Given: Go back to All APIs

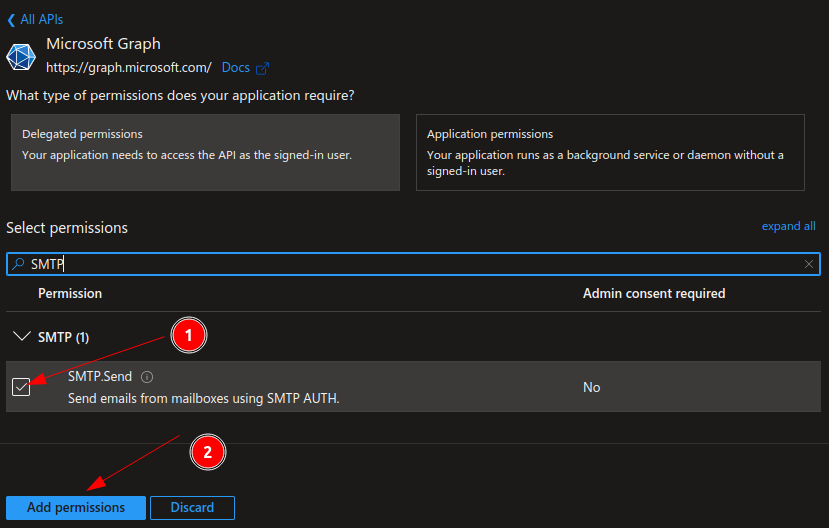Looking at the screenshot, I should 35,20.
